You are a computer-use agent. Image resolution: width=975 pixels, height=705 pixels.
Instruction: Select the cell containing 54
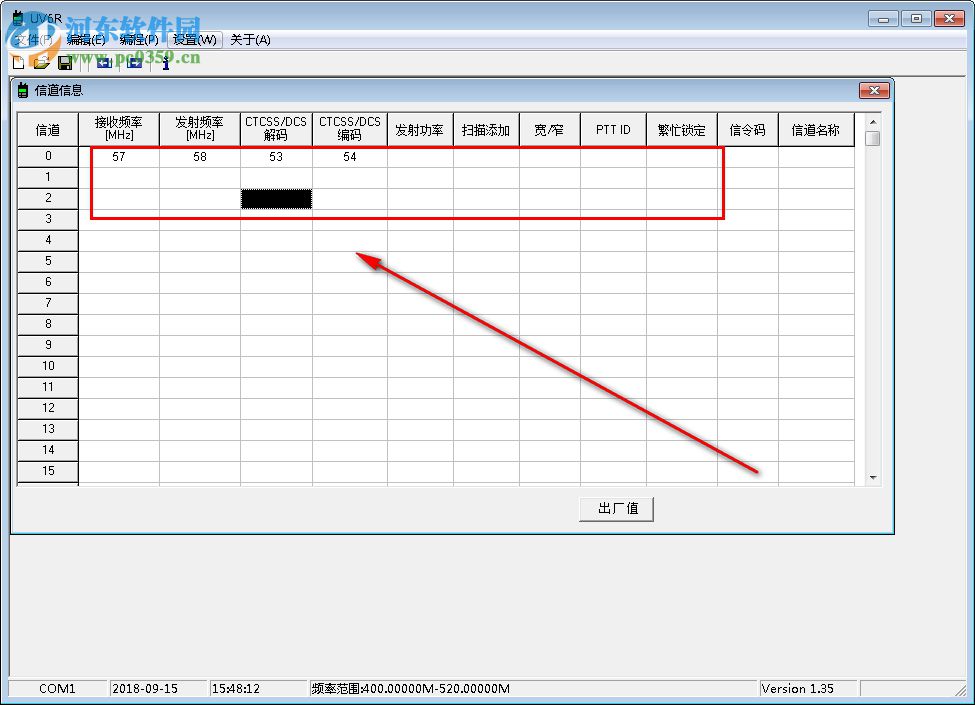349,157
